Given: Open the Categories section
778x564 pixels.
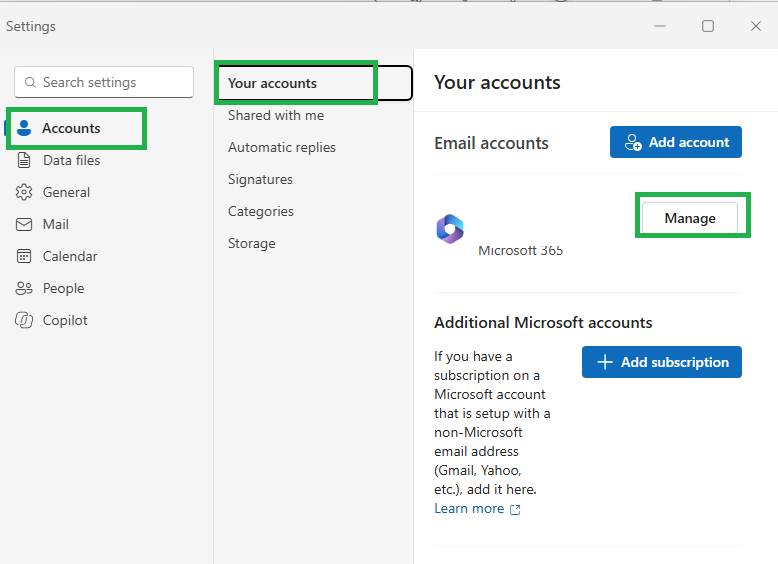Looking at the screenshot, I should point(260,211).
